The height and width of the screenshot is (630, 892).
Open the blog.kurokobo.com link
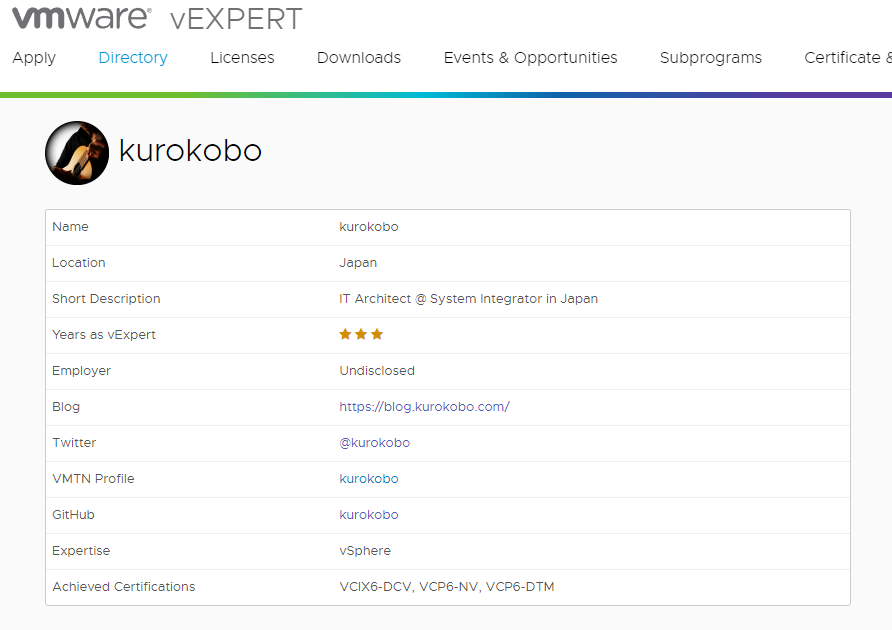click(424, 407)
